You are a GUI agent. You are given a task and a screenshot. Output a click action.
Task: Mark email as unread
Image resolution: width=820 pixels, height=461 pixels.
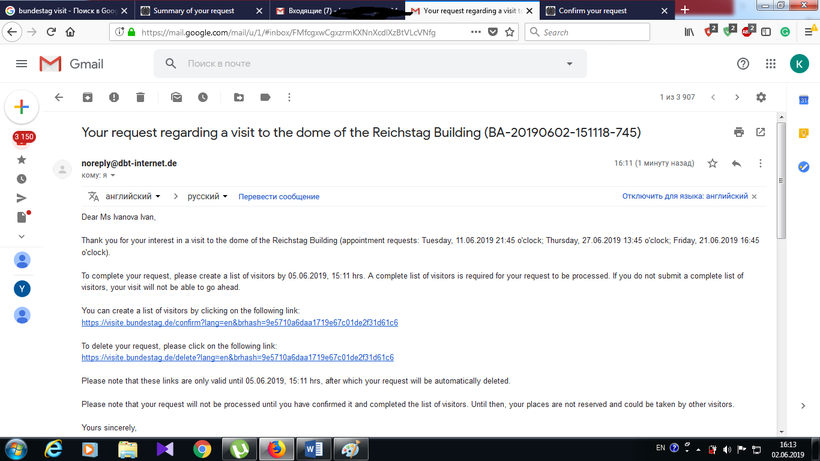point(177,97)
